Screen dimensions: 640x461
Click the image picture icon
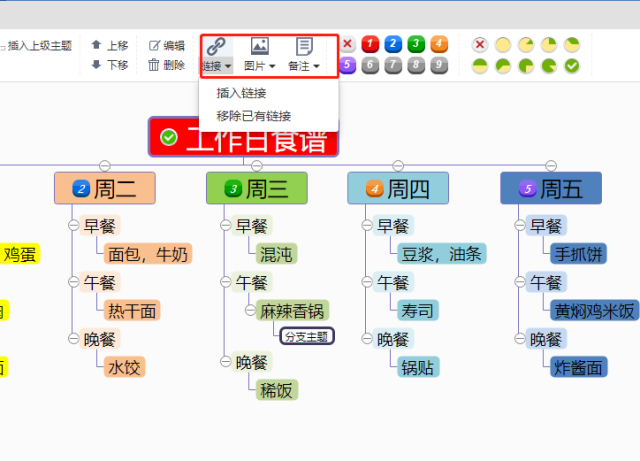click(x=260, y=46)
